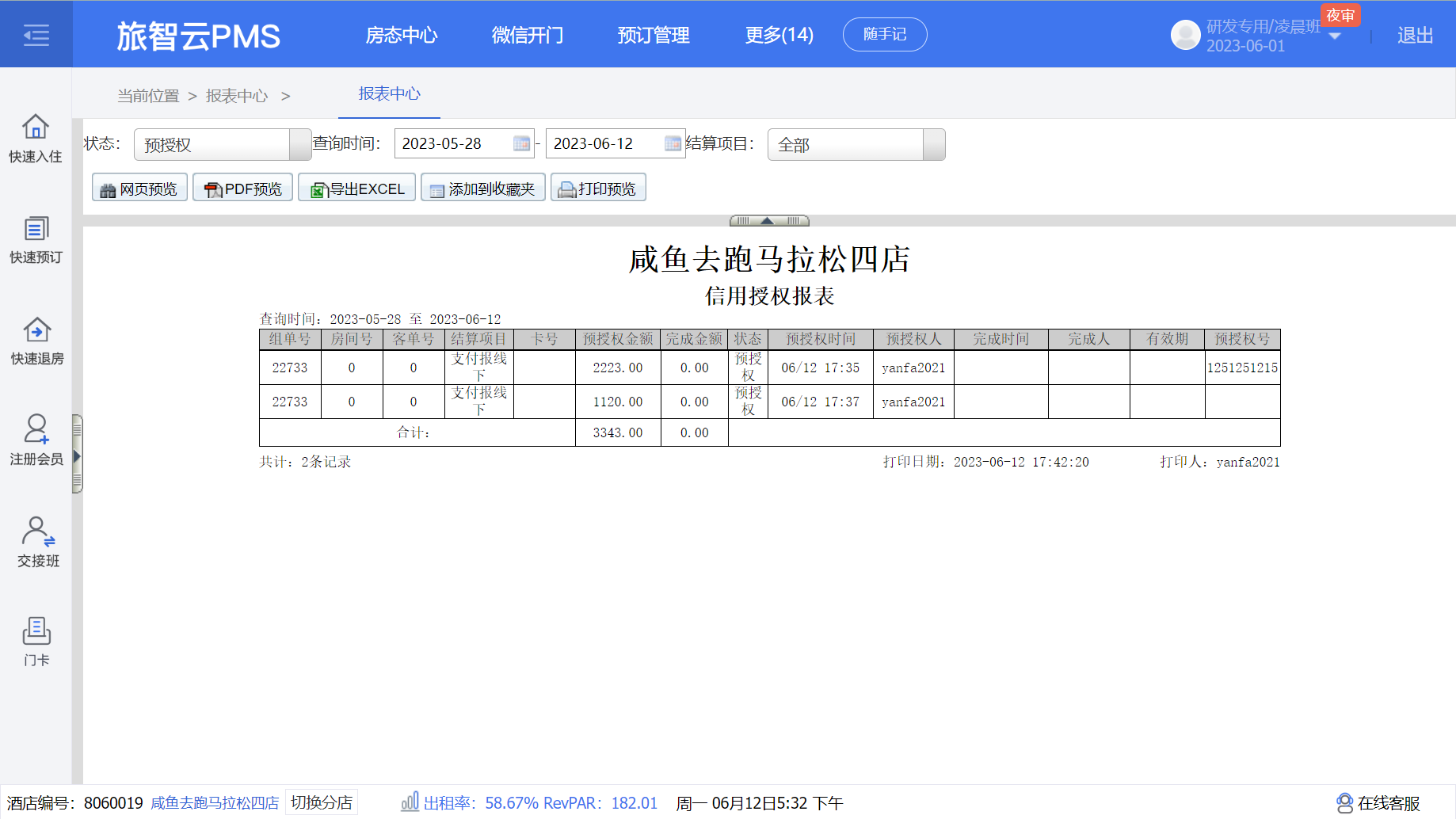Collapse the sidebar with hamburger menu icon
1456x819 pixels.
(x=36, y=35)
